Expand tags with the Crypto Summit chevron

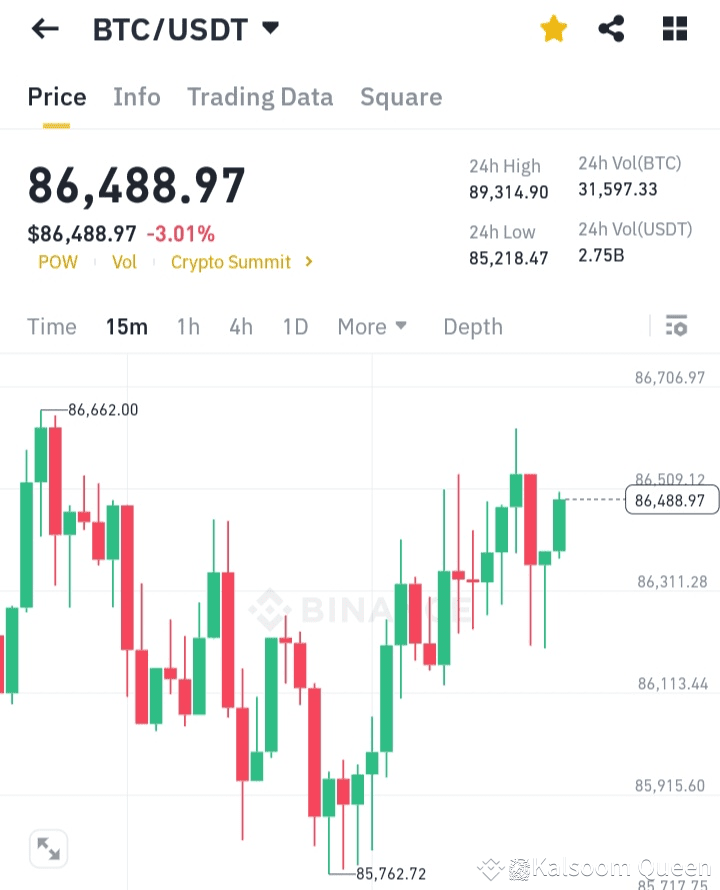click(x=309, y=262)
